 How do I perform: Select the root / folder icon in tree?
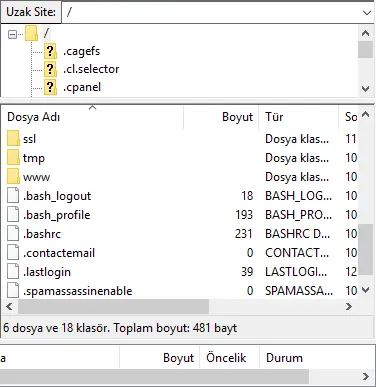click(31, 33)
